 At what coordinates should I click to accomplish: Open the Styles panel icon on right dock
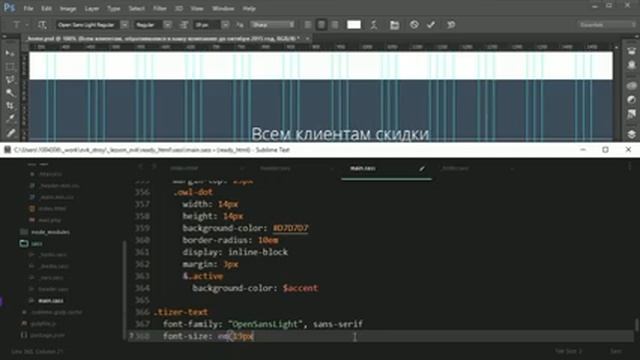point(631,114)
